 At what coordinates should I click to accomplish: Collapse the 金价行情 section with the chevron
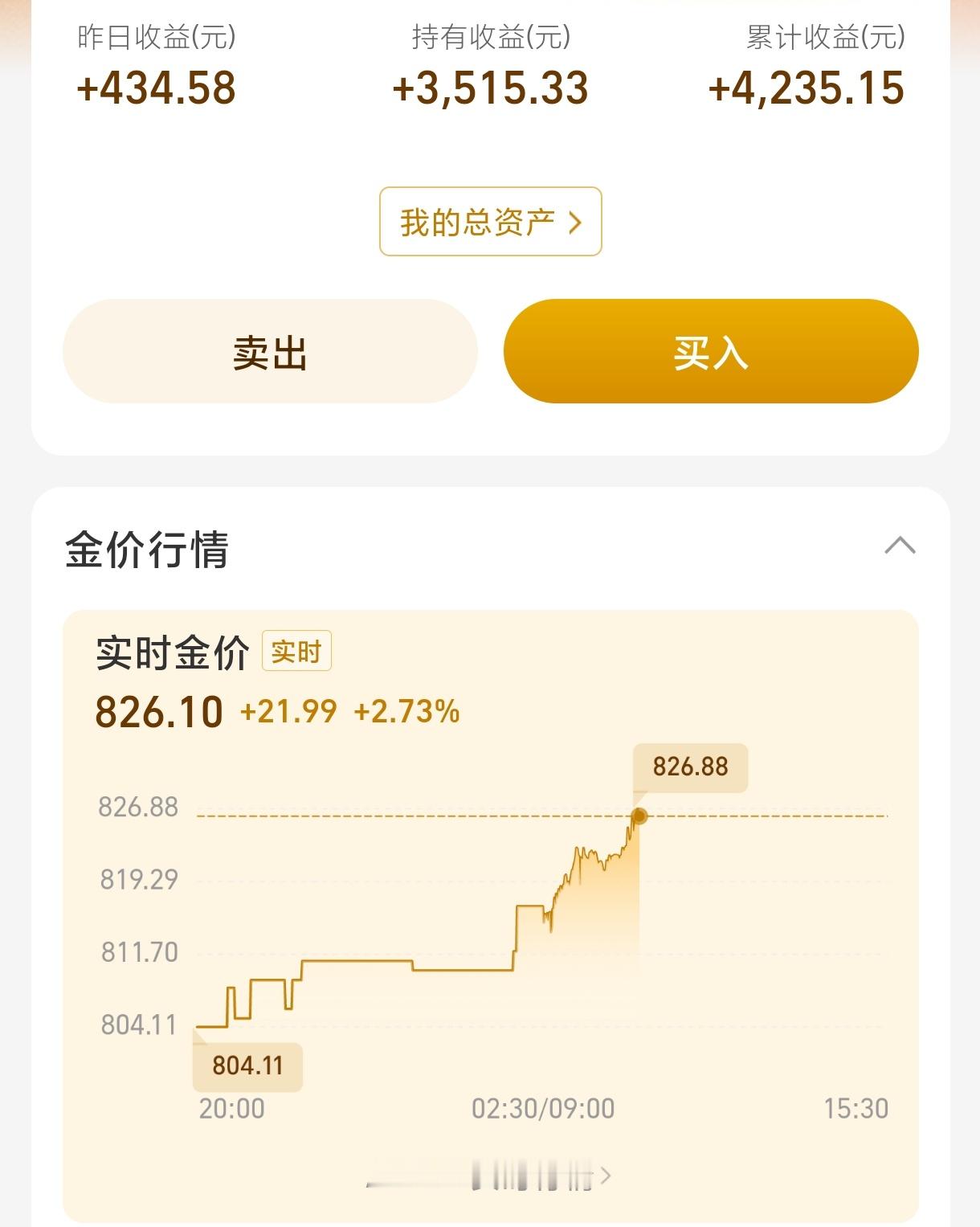pos(900,546)
